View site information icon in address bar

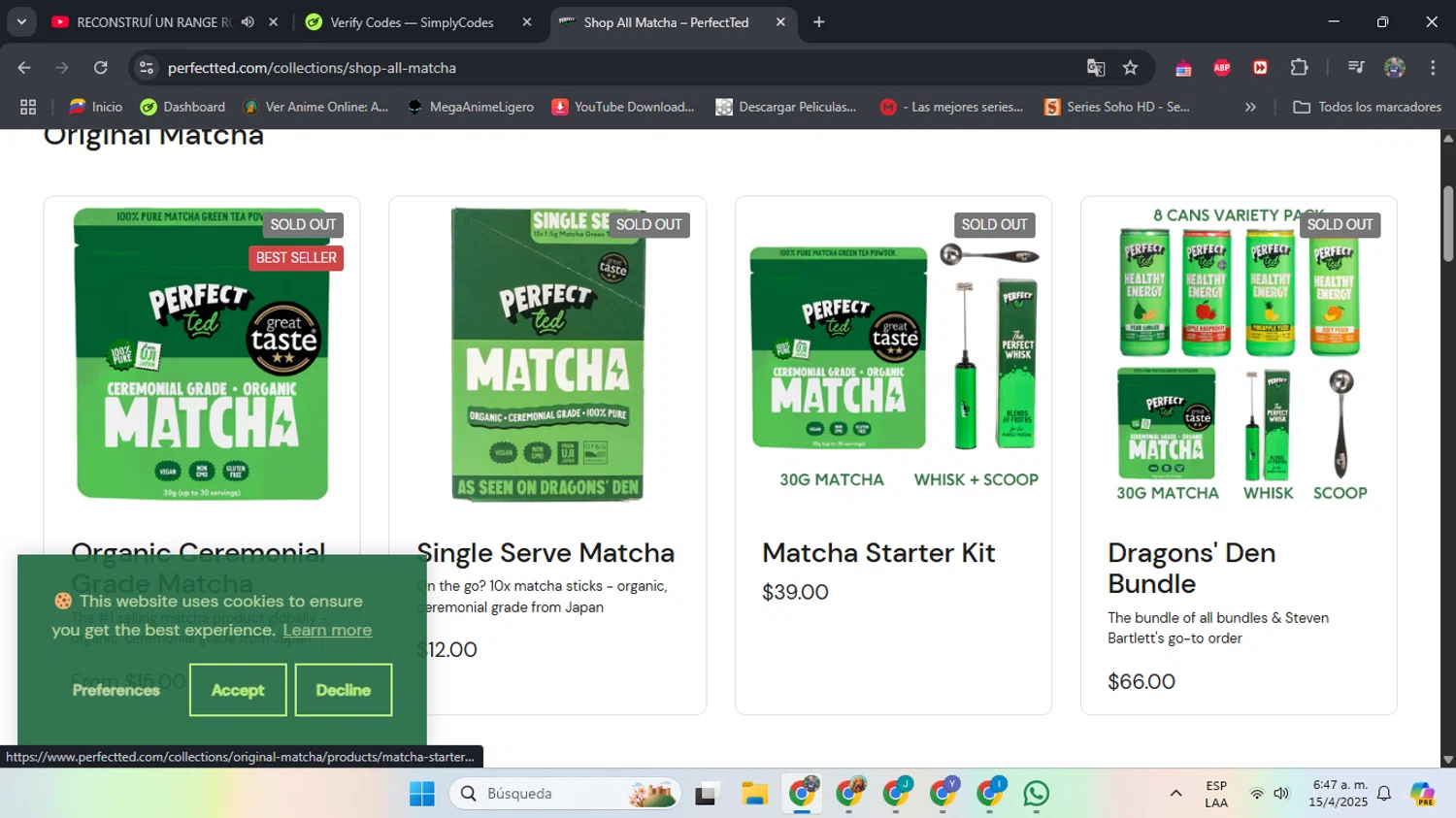(147, 68)
